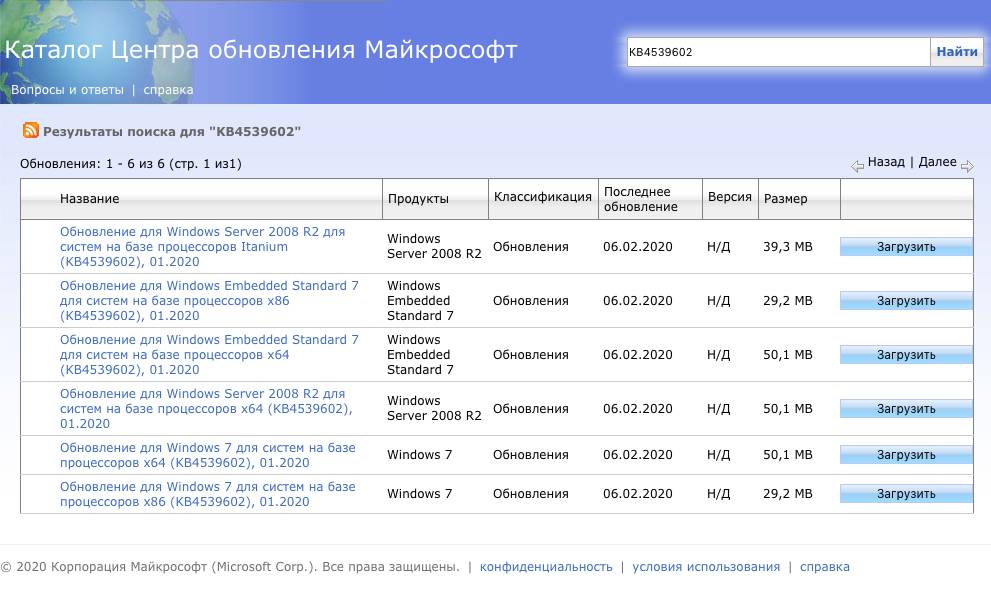Click Загрузить for Embedded Standard 7 x86 update
The width and height of the screenshot is (991, 594).
[906, 301]
